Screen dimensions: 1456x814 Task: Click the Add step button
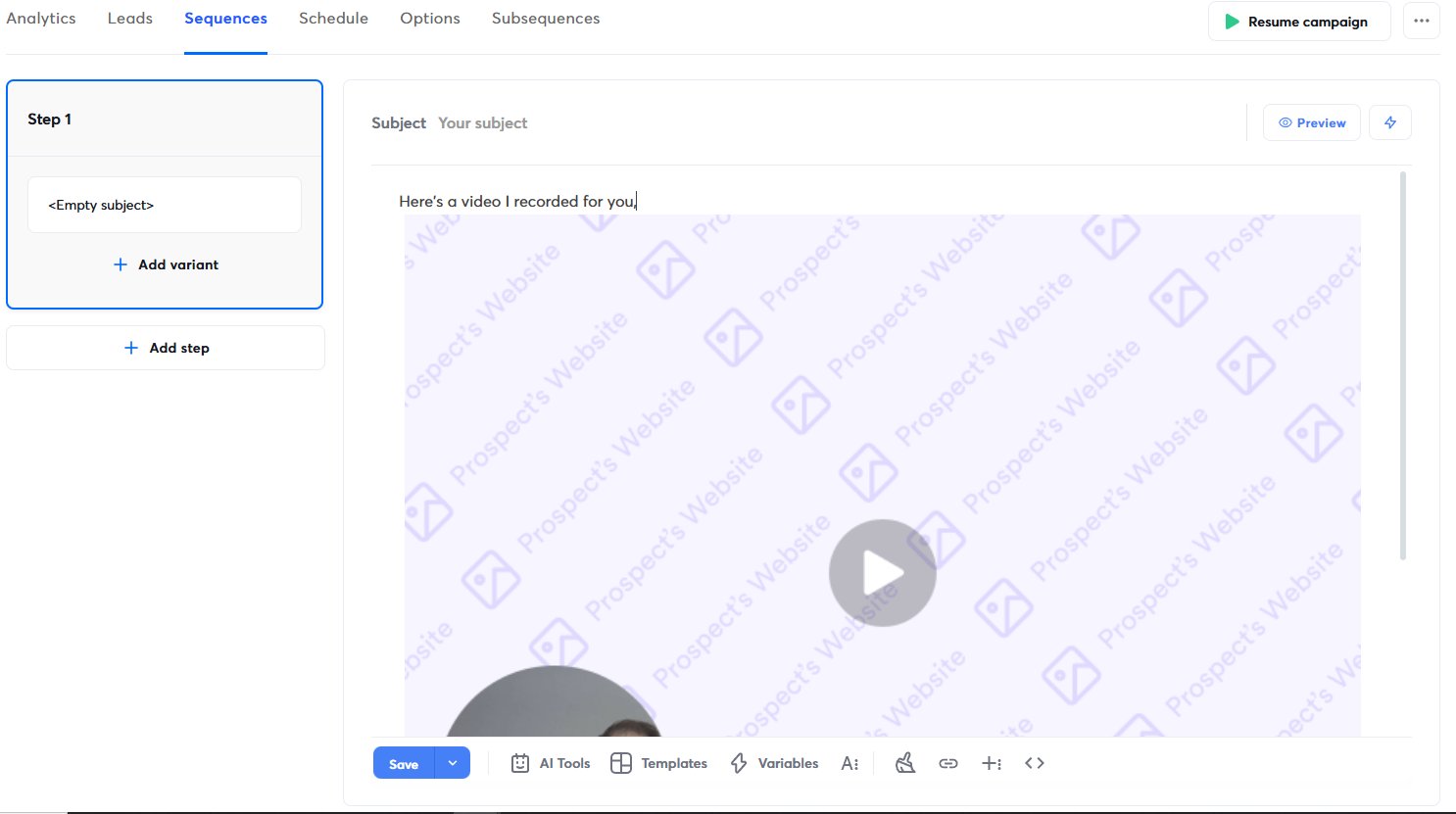[166, 348]
